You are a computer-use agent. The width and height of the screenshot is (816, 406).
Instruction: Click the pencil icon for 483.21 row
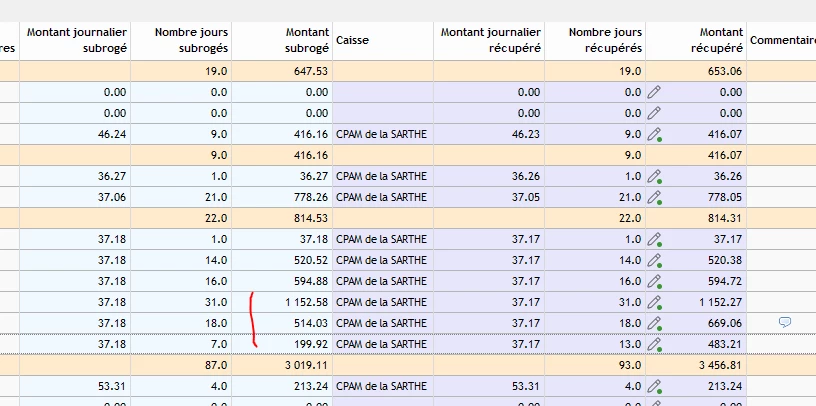(654, 344)
